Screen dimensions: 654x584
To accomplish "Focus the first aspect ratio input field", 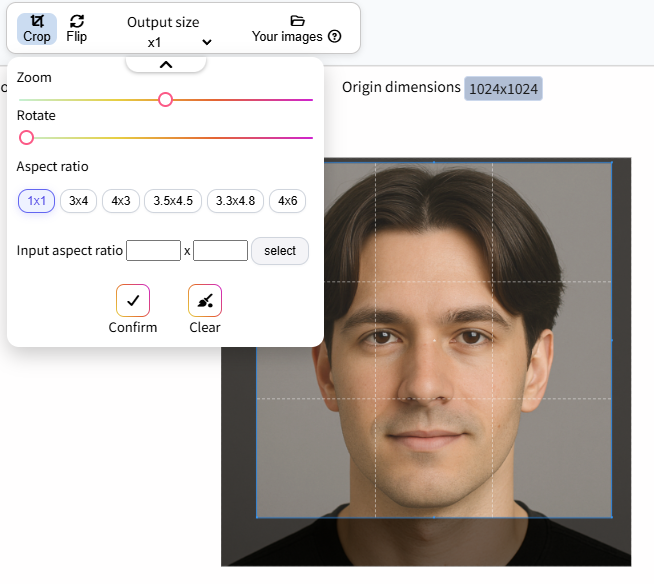I will pyautogui.click(x=153, y=250).
